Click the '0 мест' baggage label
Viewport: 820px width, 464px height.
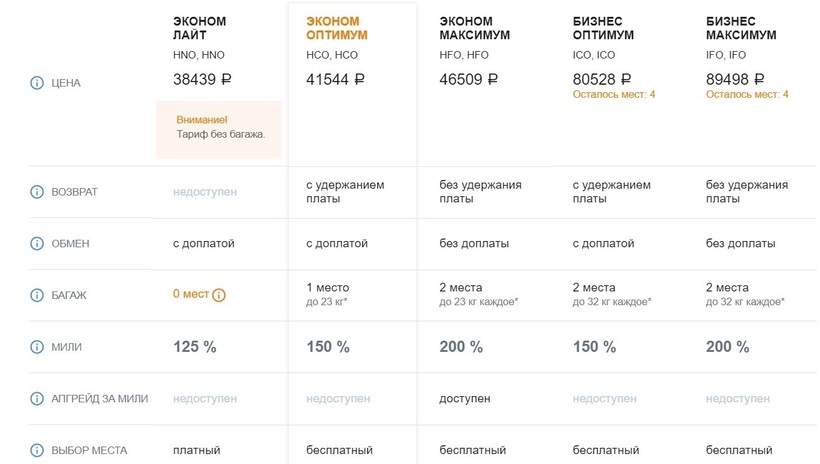(x=190, y=295)
